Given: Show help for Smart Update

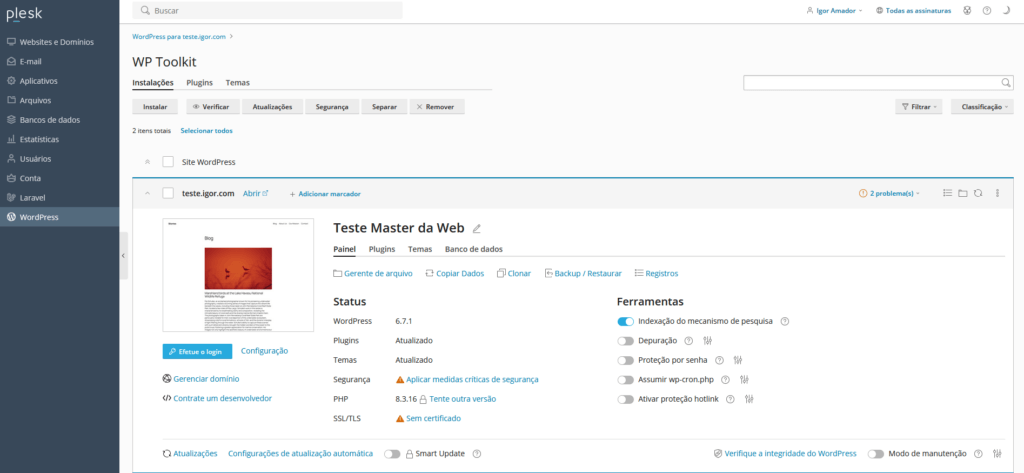Looking at the screenshot, I should 477,453.
